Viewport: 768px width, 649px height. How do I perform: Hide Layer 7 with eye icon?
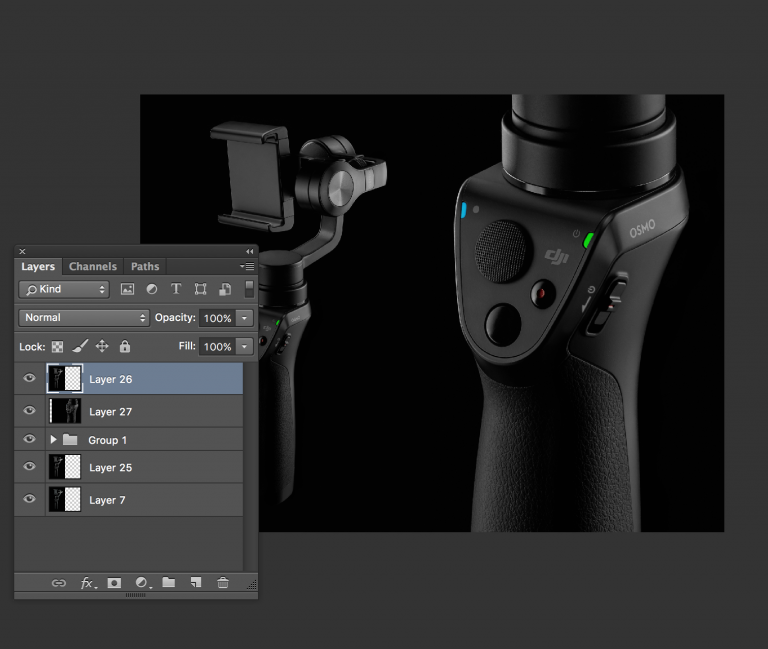click(x=29, y=499)
